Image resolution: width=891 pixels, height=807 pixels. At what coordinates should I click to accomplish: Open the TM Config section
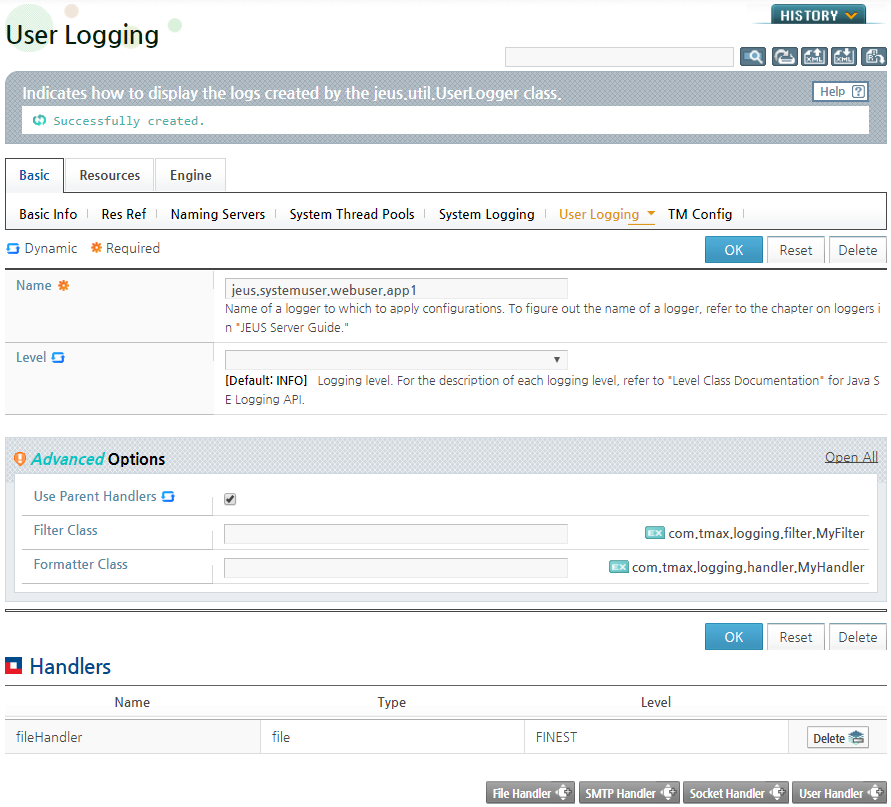point(700,214)
